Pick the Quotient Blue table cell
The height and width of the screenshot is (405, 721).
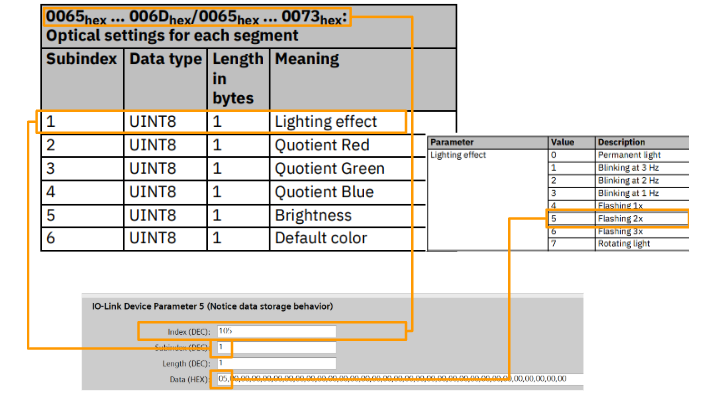click(x=324, y=191)
